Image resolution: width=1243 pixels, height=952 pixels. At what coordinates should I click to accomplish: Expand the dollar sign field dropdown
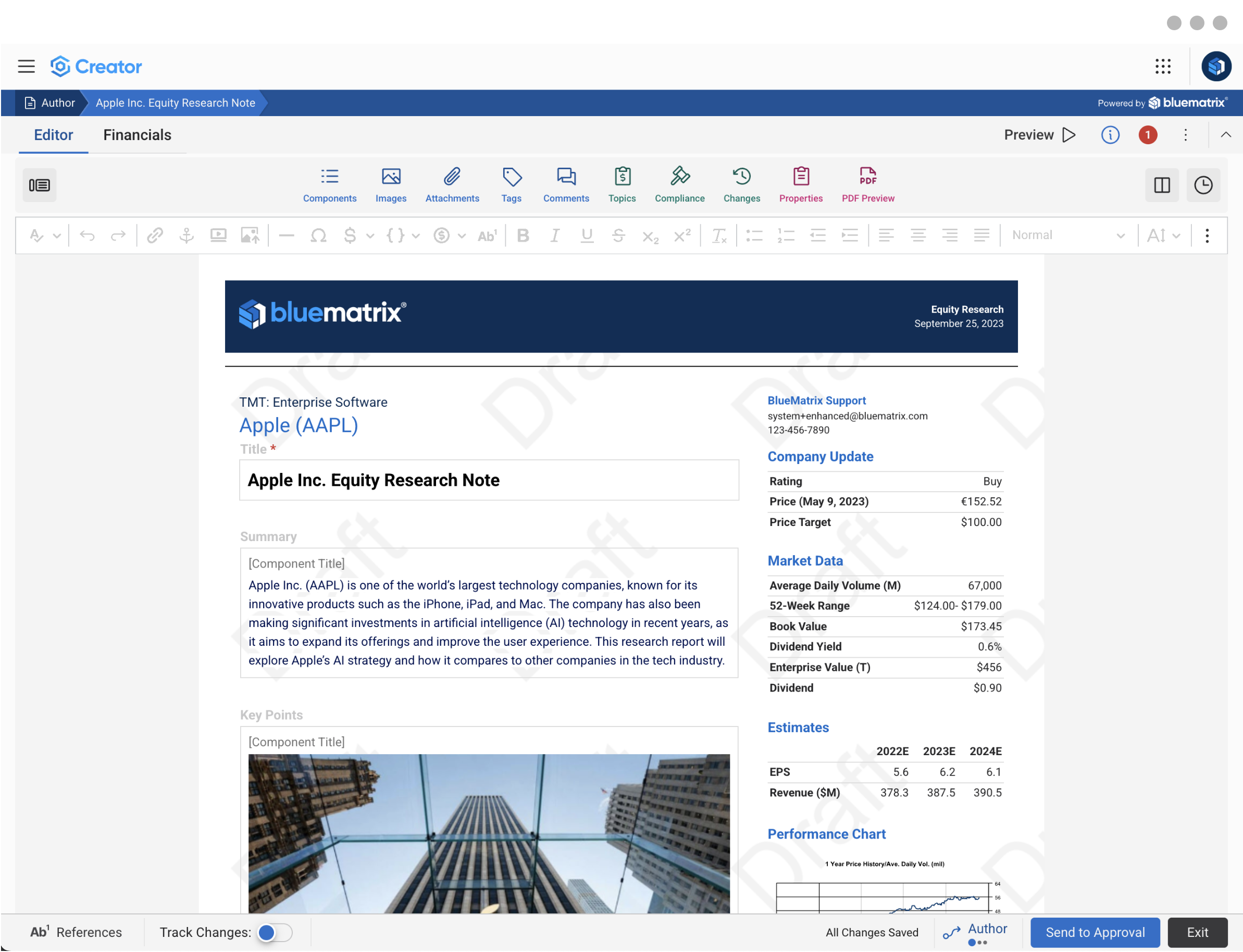(x=370, y=236)
